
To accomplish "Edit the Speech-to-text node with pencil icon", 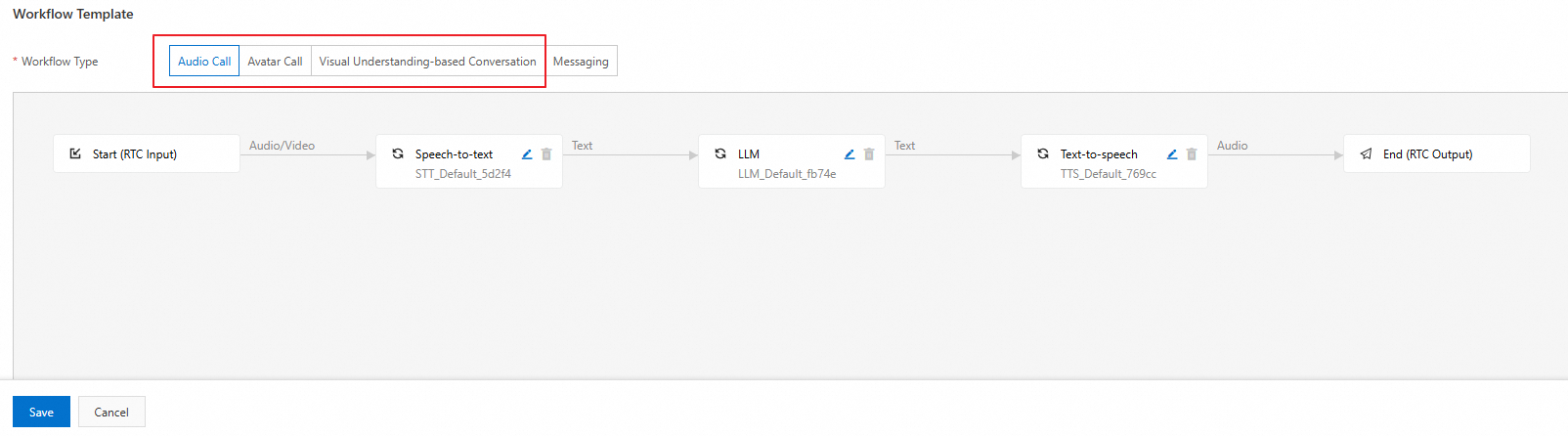I will click(527, 154).
